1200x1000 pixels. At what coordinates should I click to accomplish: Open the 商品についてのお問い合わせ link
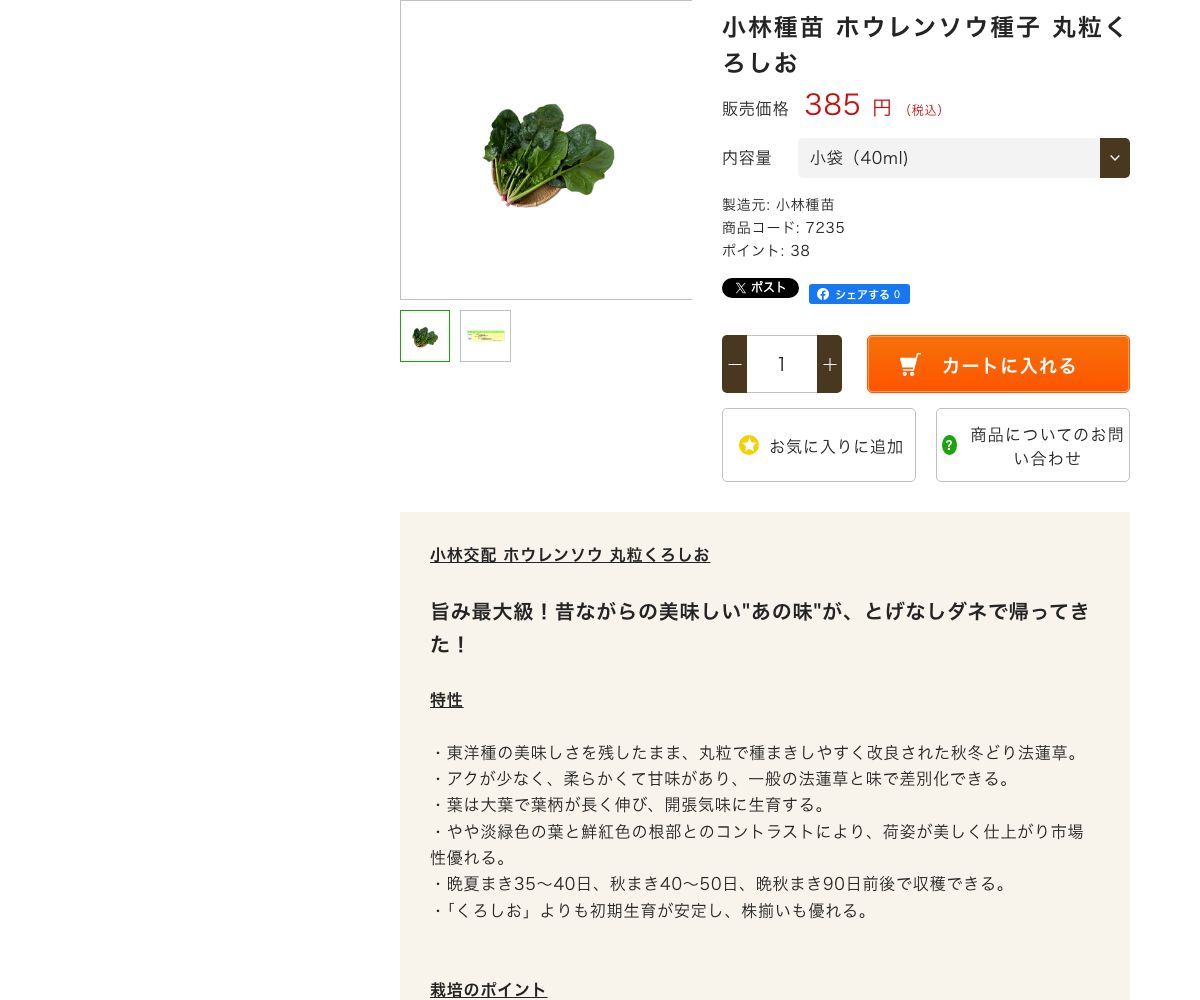(1032, 445)
